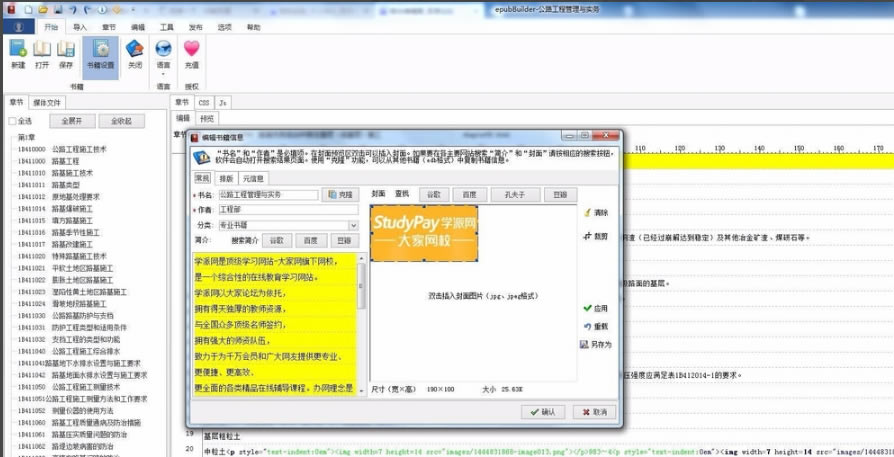Viewport: 894px width, 457px height.
Task: Open the Edit (编辑) ribbon tab
Action: click(x=137, y=27)
